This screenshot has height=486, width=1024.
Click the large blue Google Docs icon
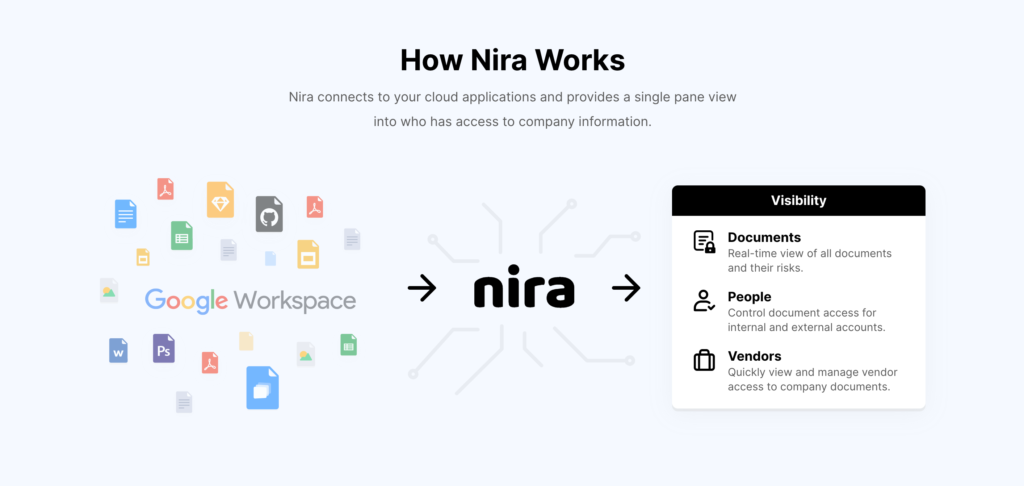pyautogui.click(x=125, y=214)
